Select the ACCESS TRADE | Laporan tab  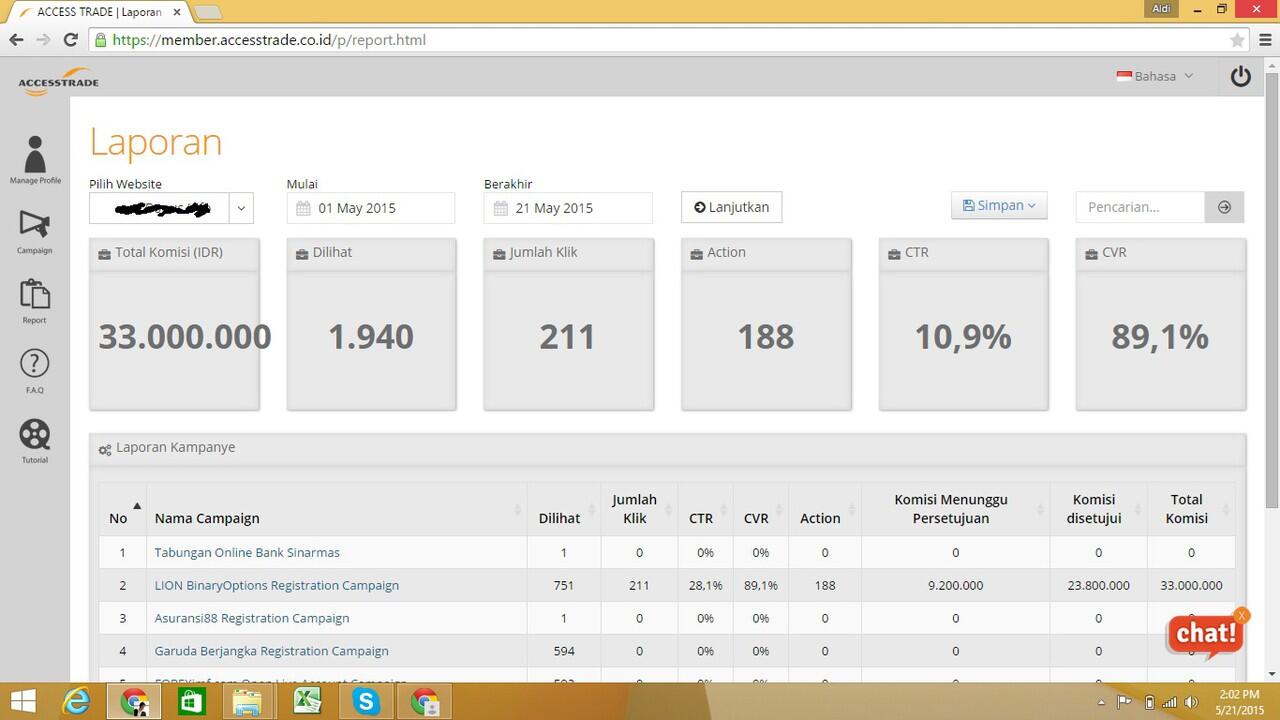pos(100,11)
